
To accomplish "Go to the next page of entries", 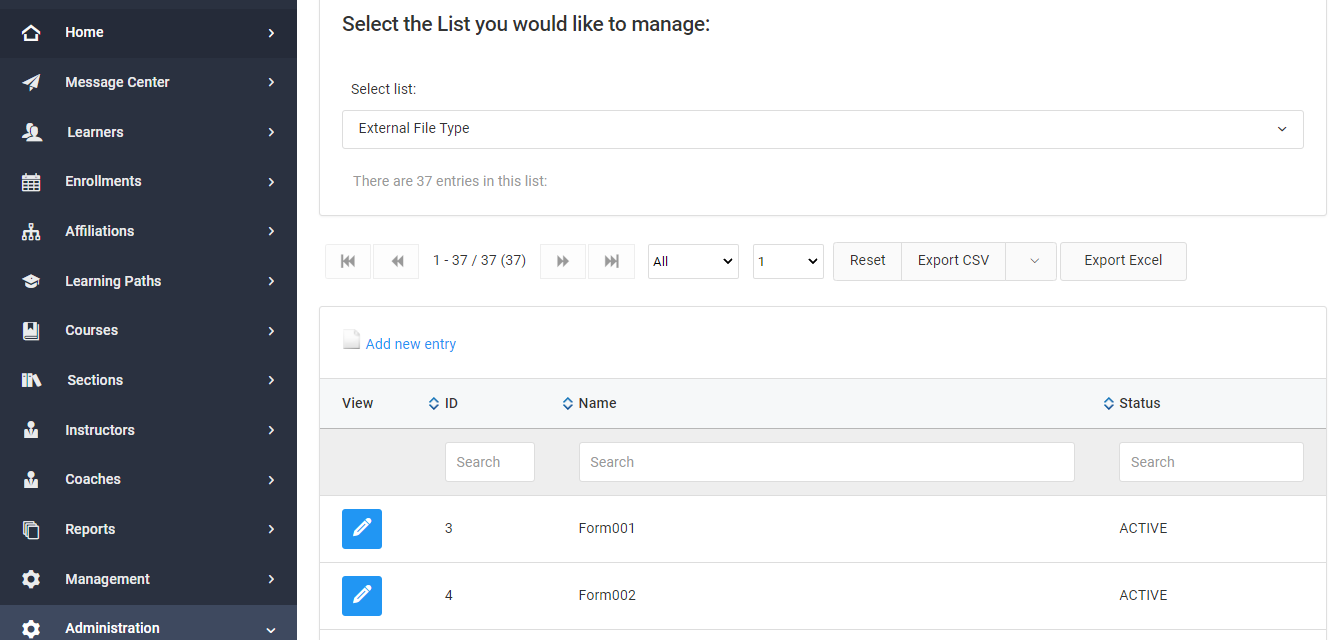I will [x=563, y=261].
